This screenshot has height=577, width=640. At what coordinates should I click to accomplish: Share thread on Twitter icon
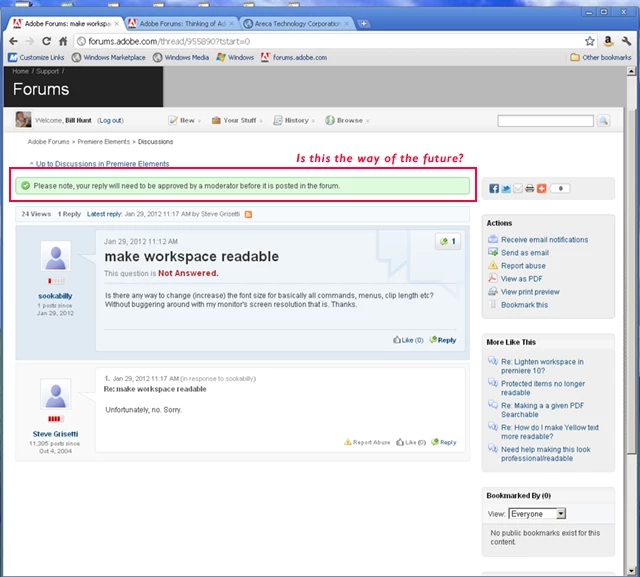coord(506,189)
